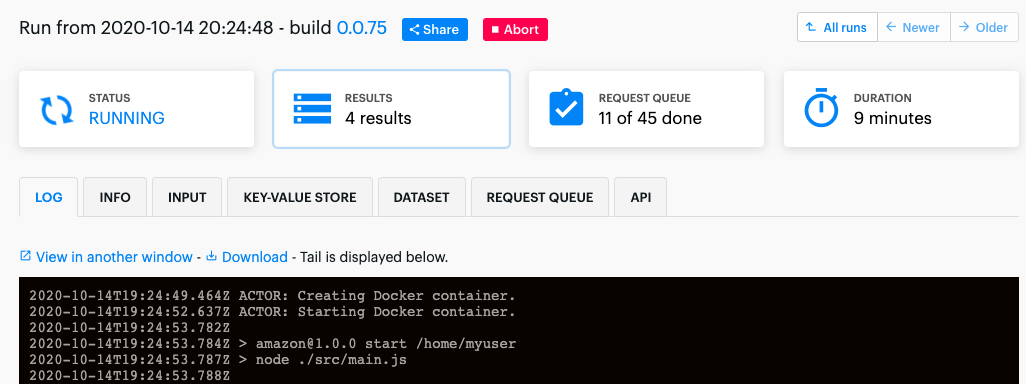The image size is (1026, 384).
Task: Abort the running actor
Action: coord(515,29)
